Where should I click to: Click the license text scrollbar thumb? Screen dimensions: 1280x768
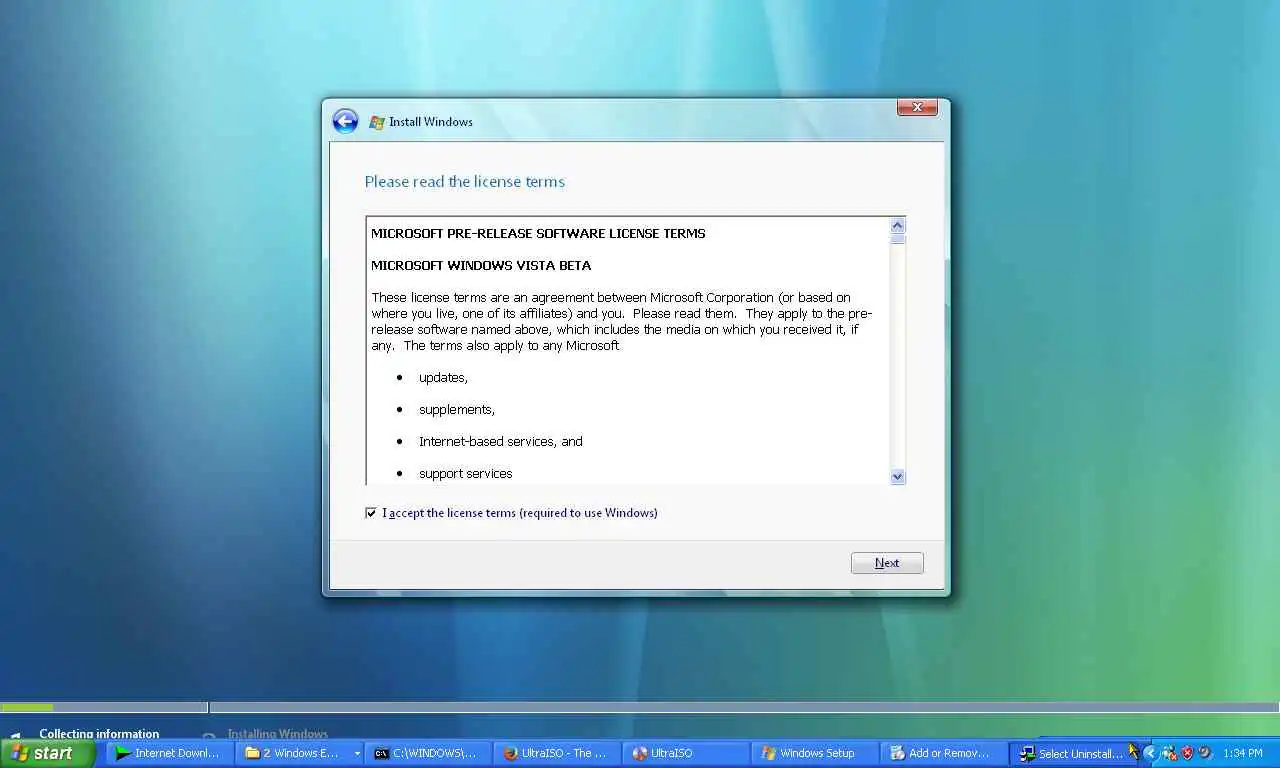pyautogui.click(x=897, y=239)
